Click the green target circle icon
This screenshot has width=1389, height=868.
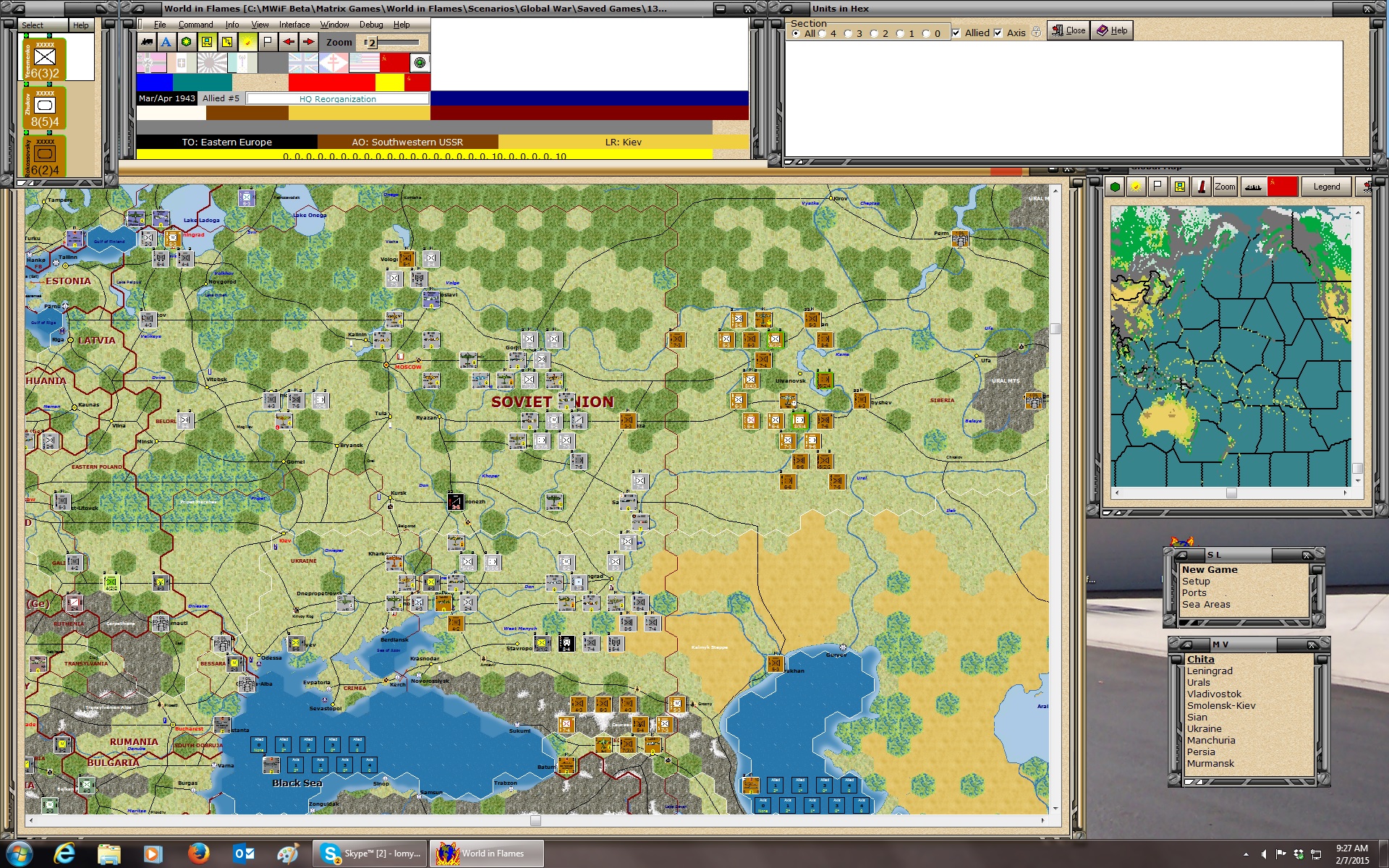pos(420,63)
